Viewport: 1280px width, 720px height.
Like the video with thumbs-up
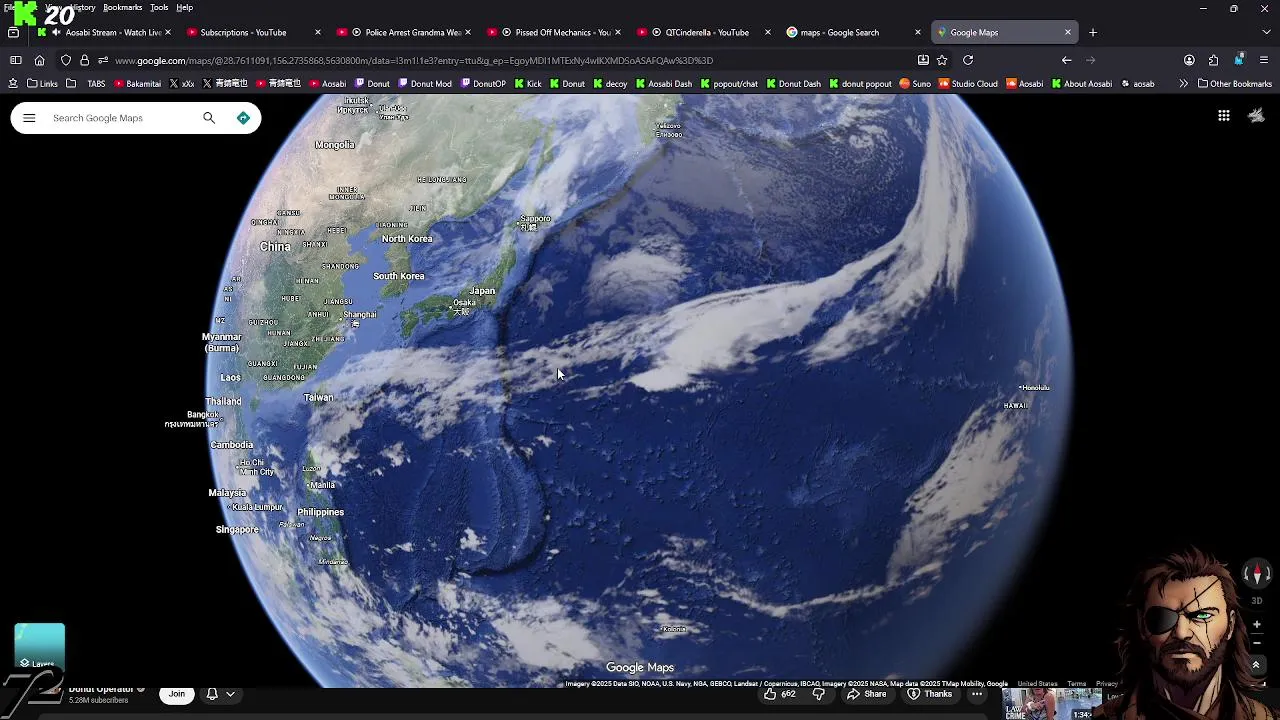point(780,694)
